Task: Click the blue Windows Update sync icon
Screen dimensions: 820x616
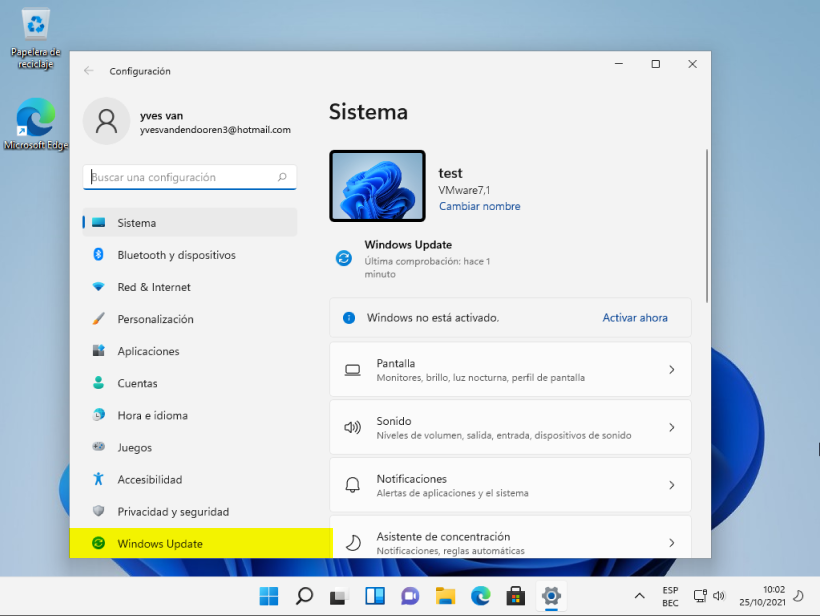Action: (x=344, y=258)
